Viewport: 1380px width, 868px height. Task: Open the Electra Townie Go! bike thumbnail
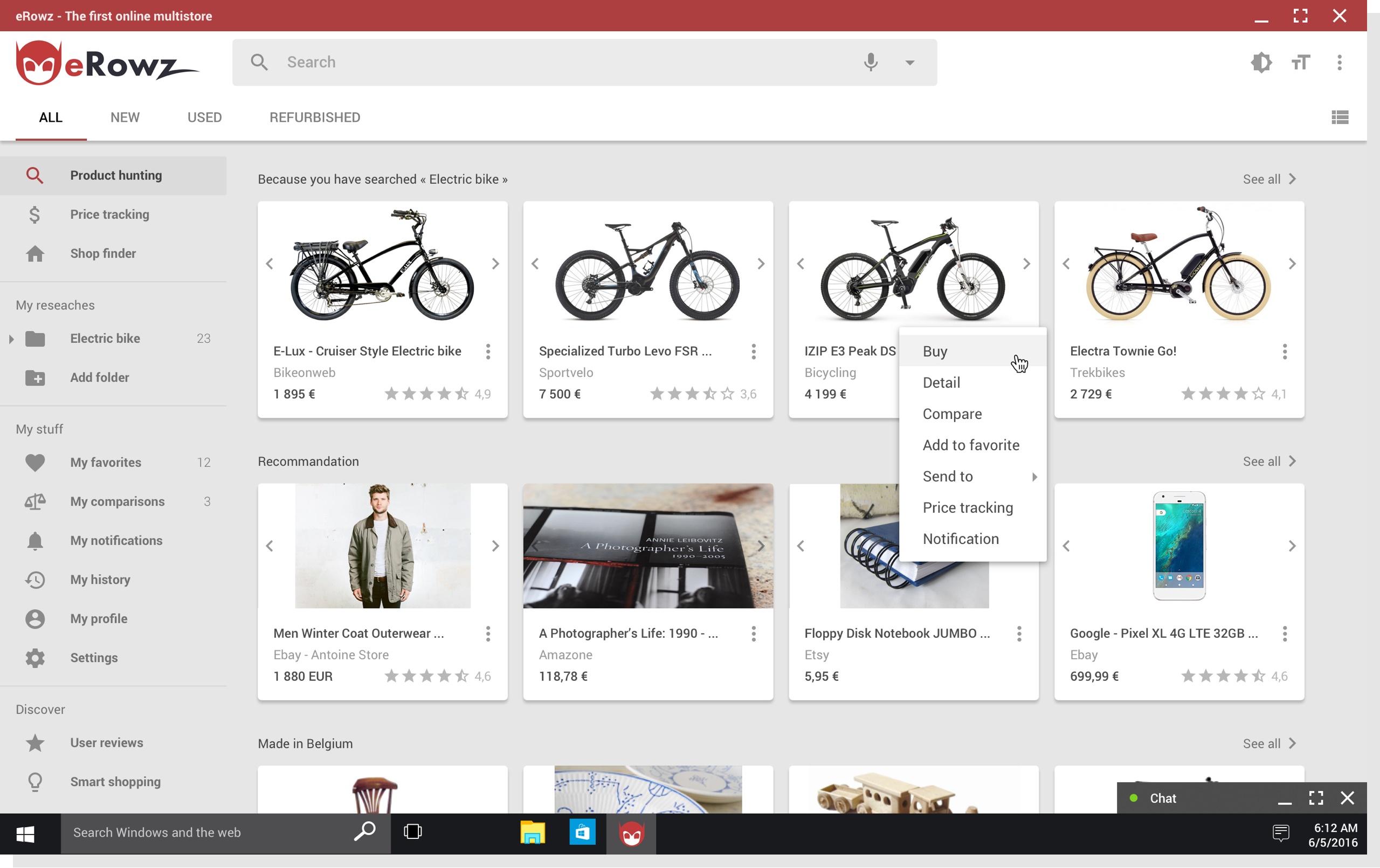point(1179,264)
